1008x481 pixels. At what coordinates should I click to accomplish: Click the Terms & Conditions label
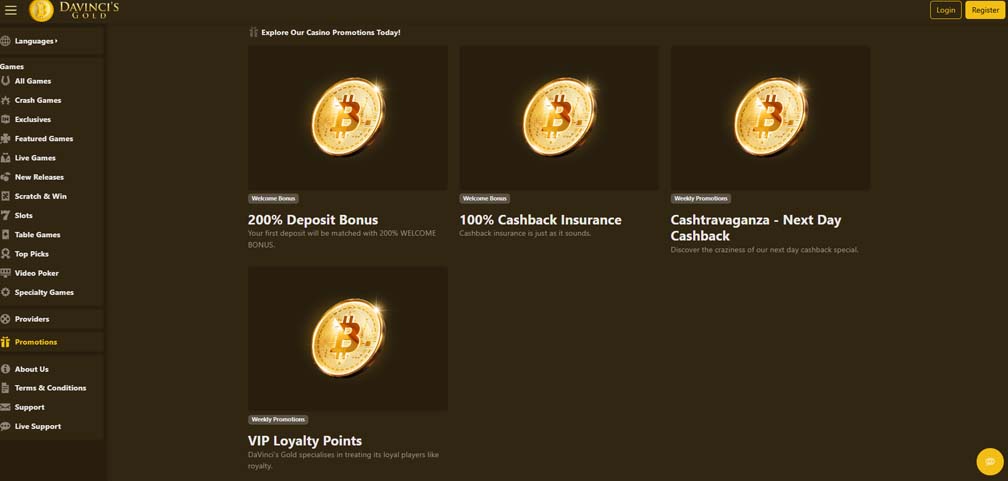click(x=50, y=388)
